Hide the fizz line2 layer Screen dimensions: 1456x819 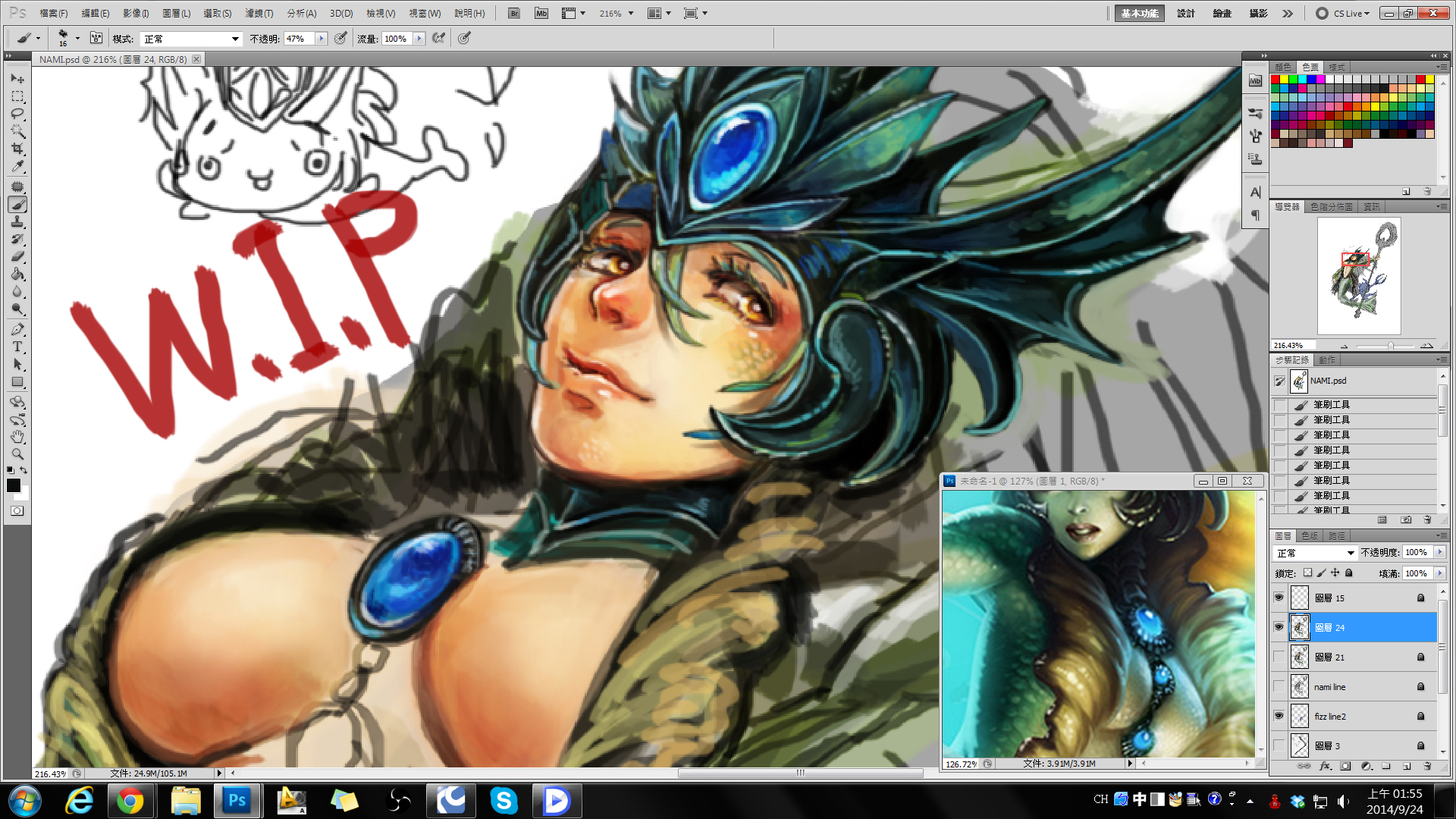click(x=1279, y=716)
